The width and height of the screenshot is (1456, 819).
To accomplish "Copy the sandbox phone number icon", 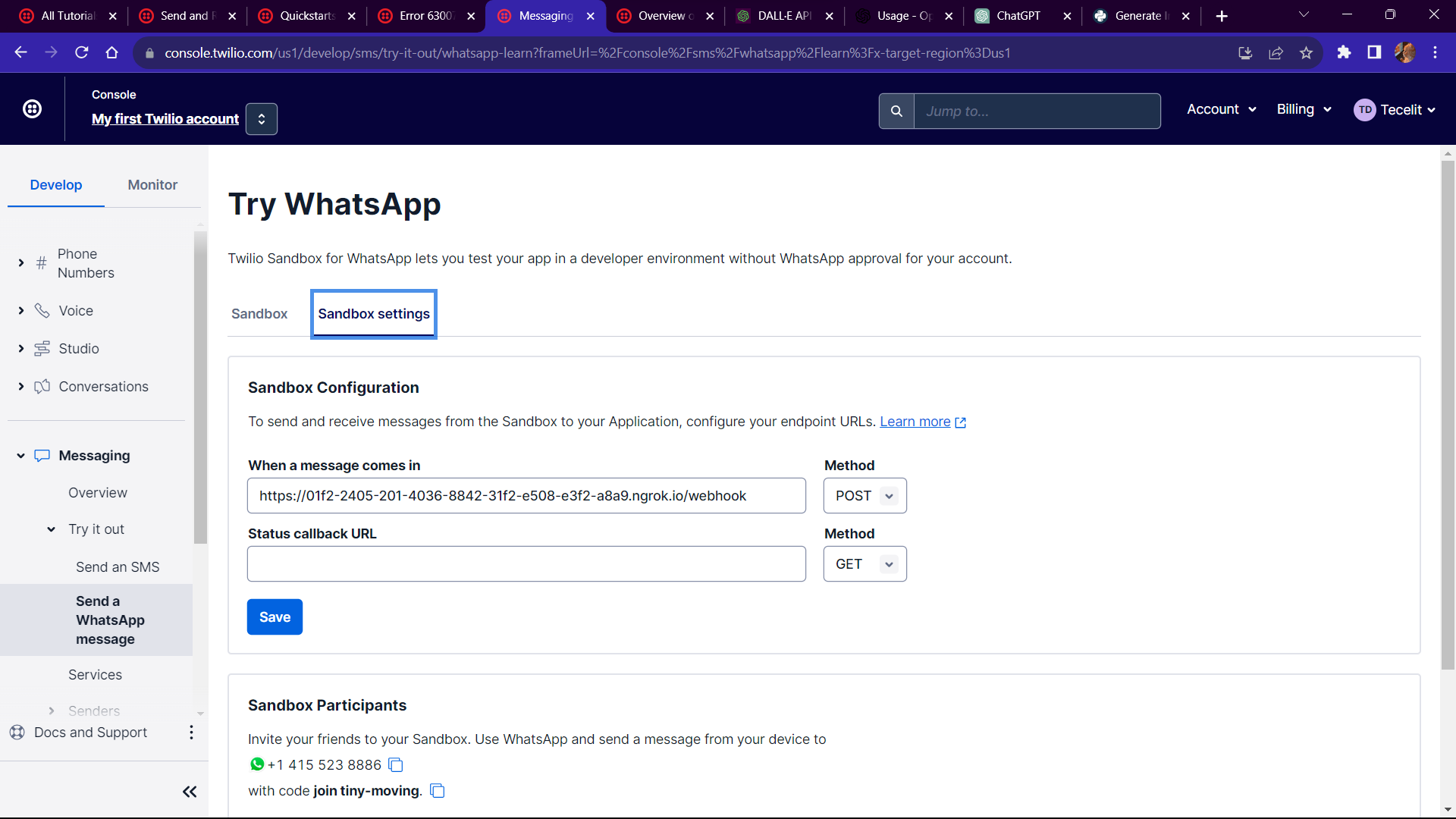I will click(396, 764).
